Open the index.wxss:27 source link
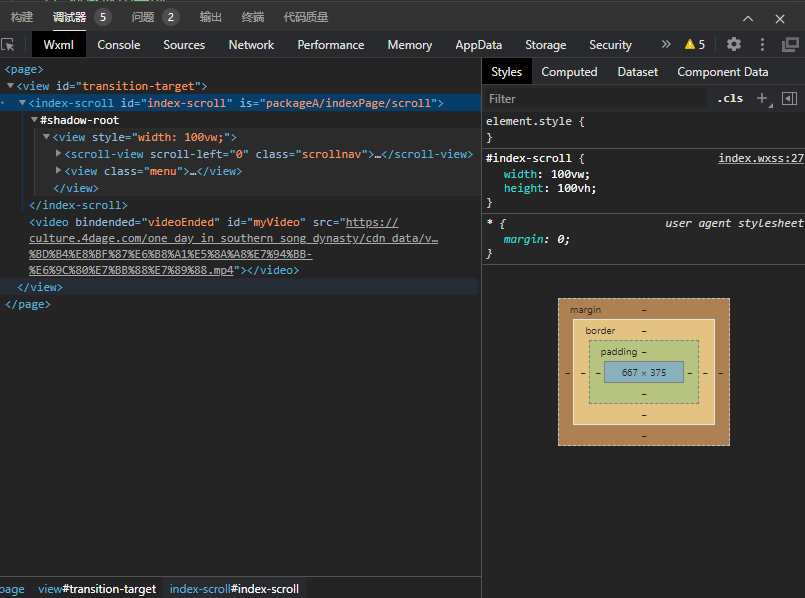 (760, 158)
